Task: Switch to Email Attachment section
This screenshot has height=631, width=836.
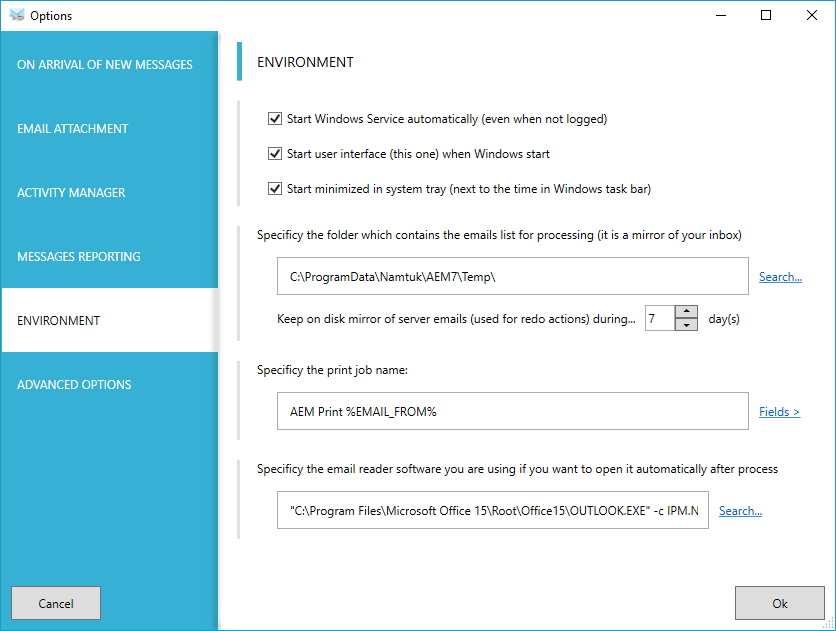Action: pyautogui.click(x=109, y=128)
